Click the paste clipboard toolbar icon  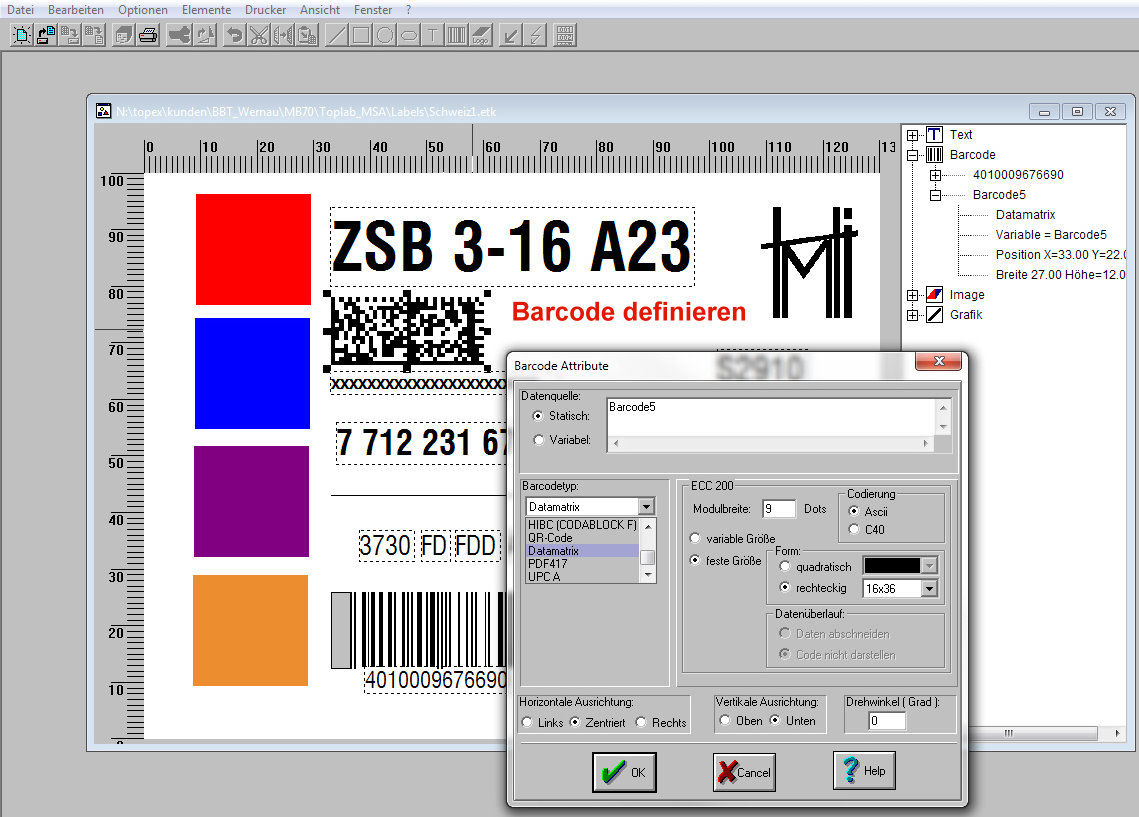click(x=308, y=35)
